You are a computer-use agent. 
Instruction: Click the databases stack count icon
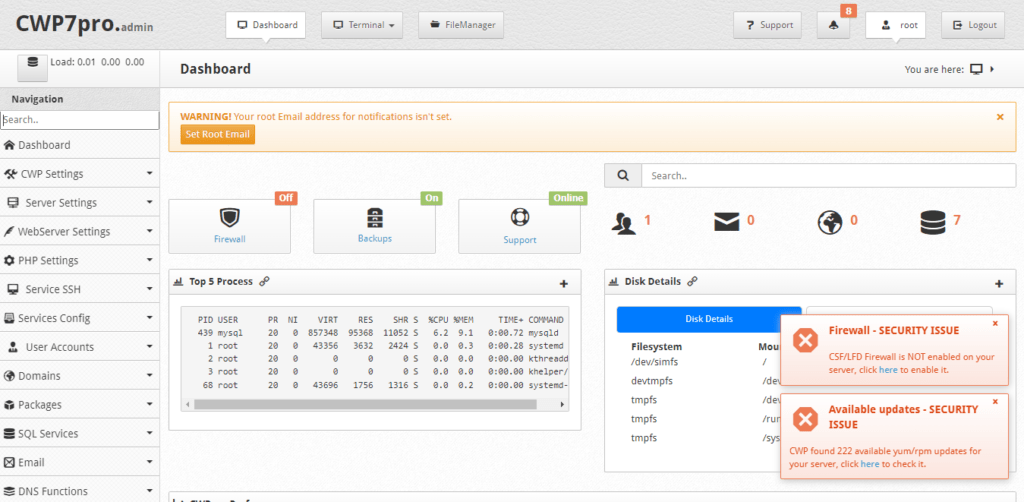click(x=933, y=223)
